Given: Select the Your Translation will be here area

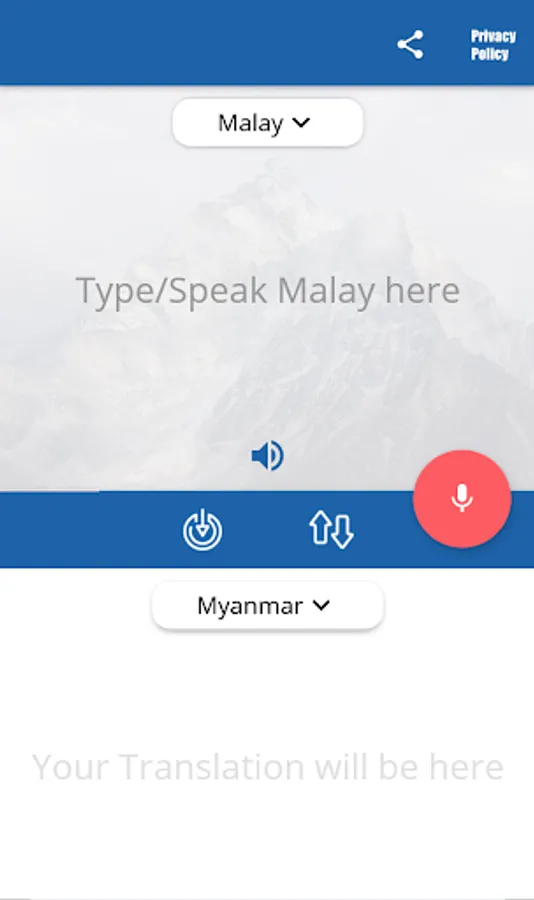Looking at the screenshot, I should pos(268,767).
